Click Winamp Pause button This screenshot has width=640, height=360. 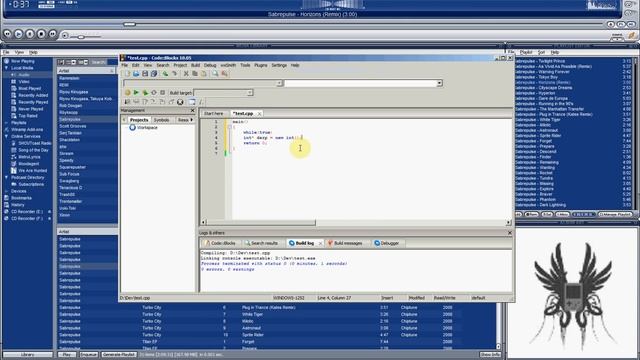(x=30, y=34)
